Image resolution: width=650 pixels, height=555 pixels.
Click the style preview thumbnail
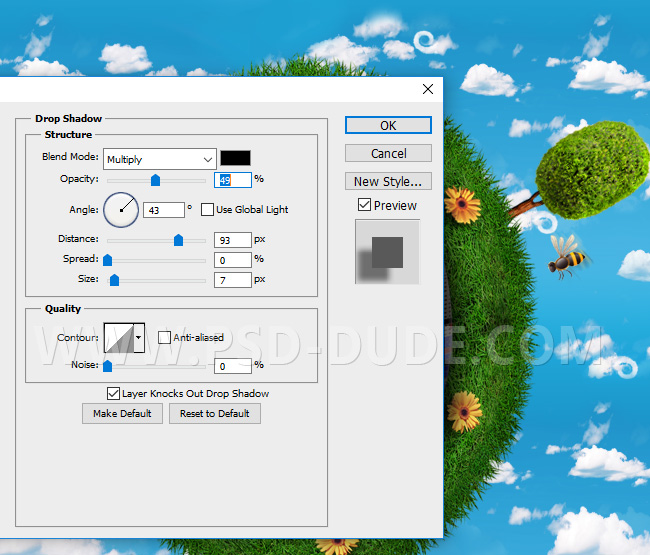(388, 252)
